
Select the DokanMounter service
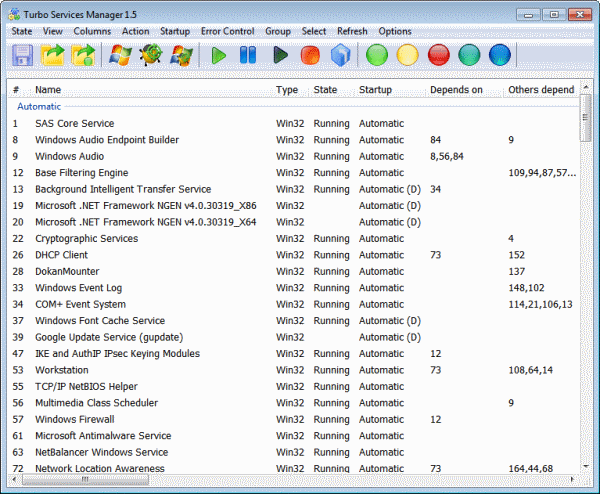coord(293,272)
